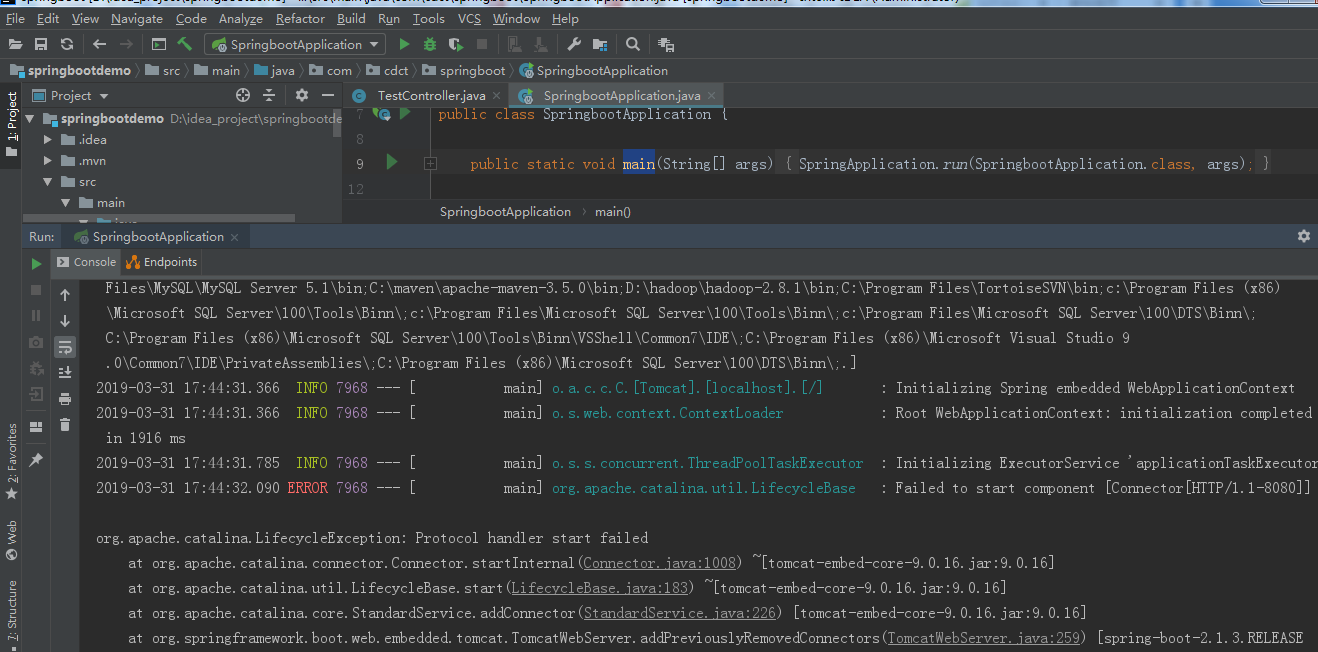Switch to the Console tab
Viewport: 1318px width, 652px height.
pos(87,262)
